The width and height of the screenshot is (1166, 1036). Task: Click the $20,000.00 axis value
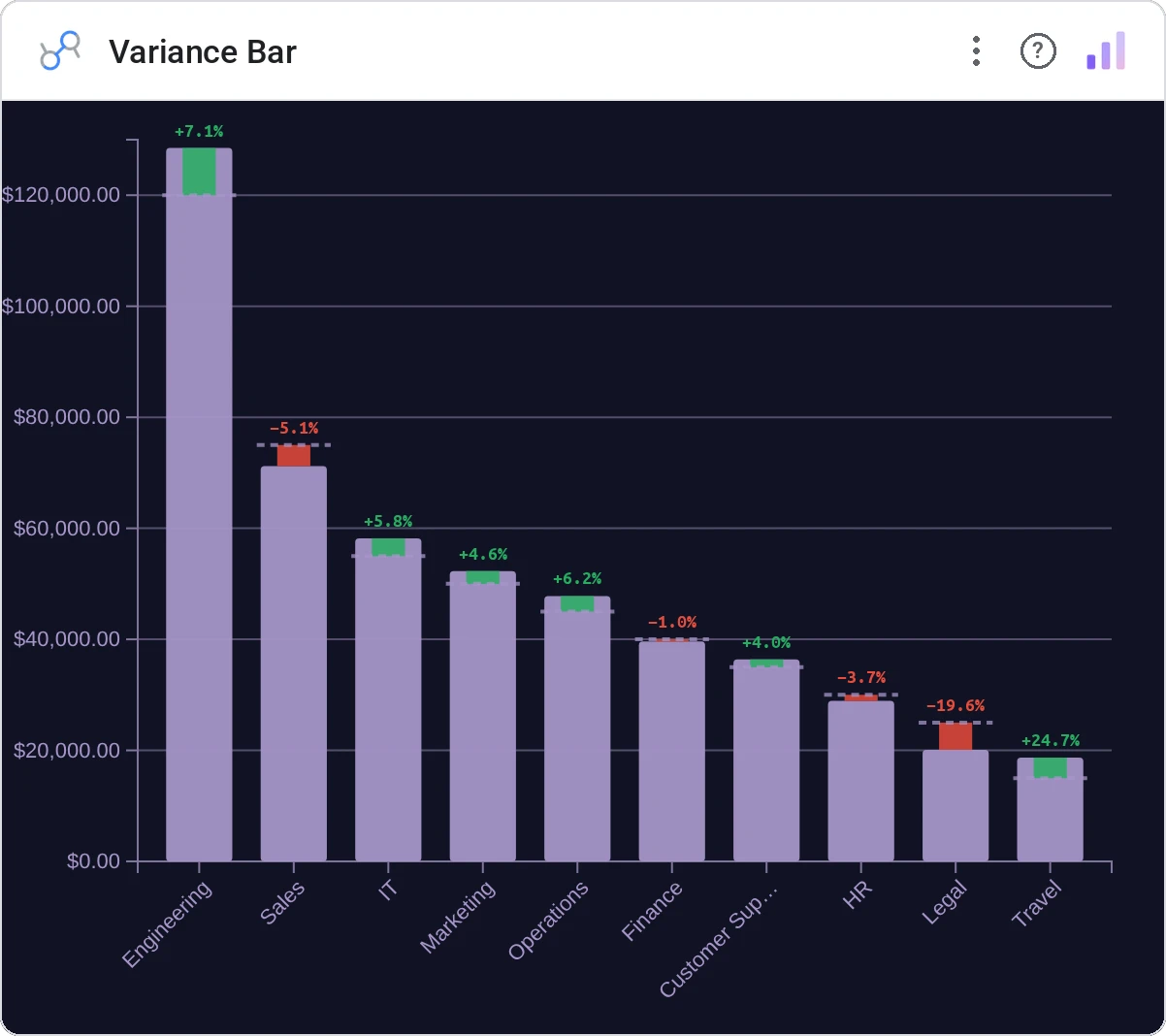[67, 751]
